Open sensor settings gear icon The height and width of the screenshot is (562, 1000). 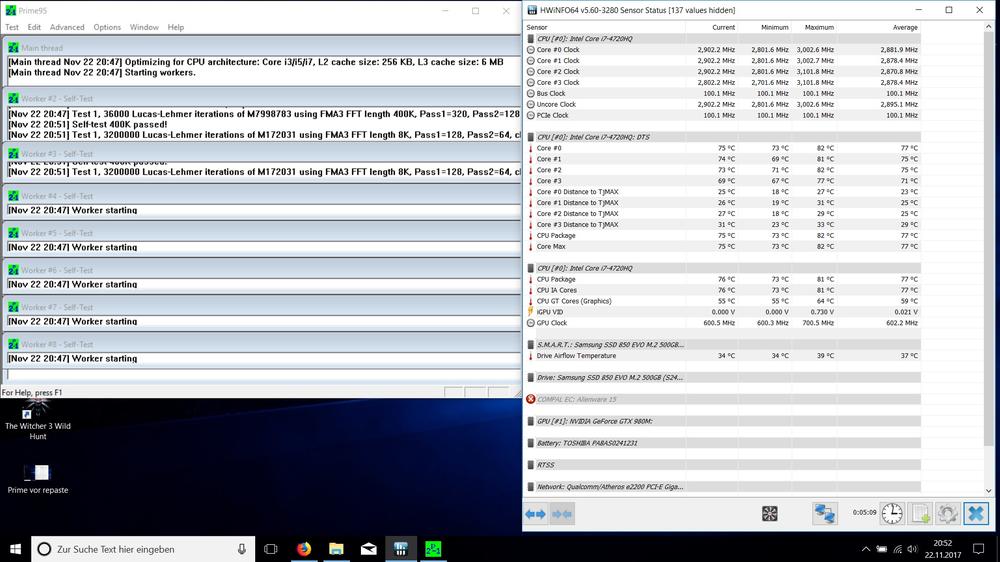pos(947,514)
